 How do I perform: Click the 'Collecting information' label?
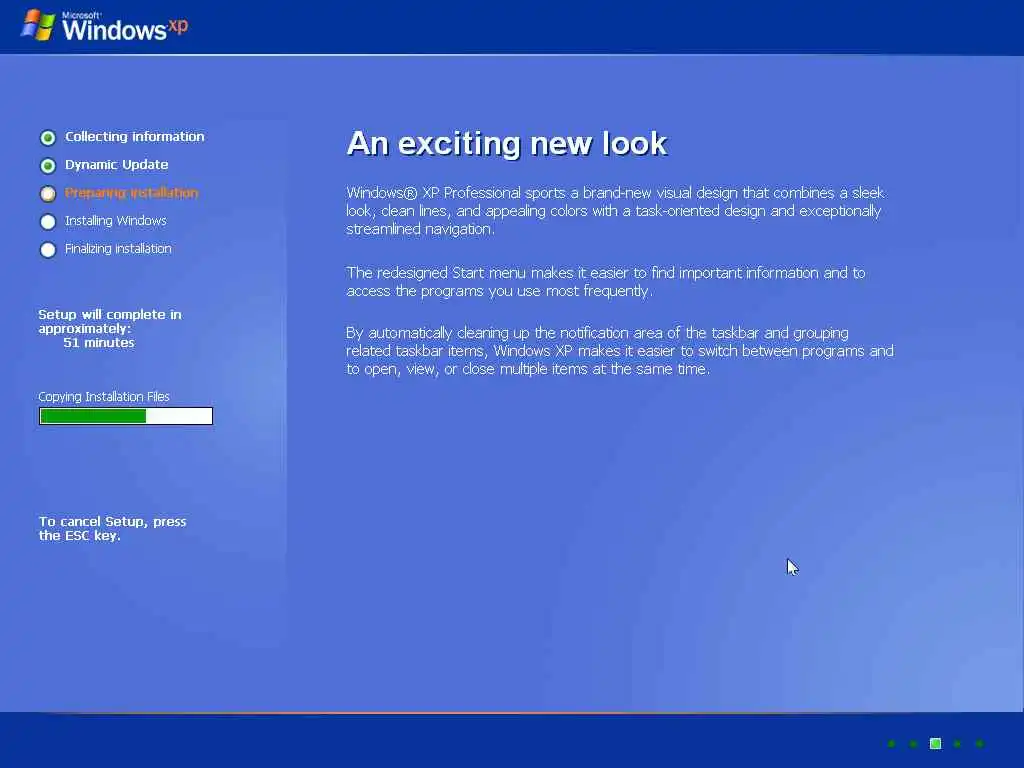coord(135,136)
